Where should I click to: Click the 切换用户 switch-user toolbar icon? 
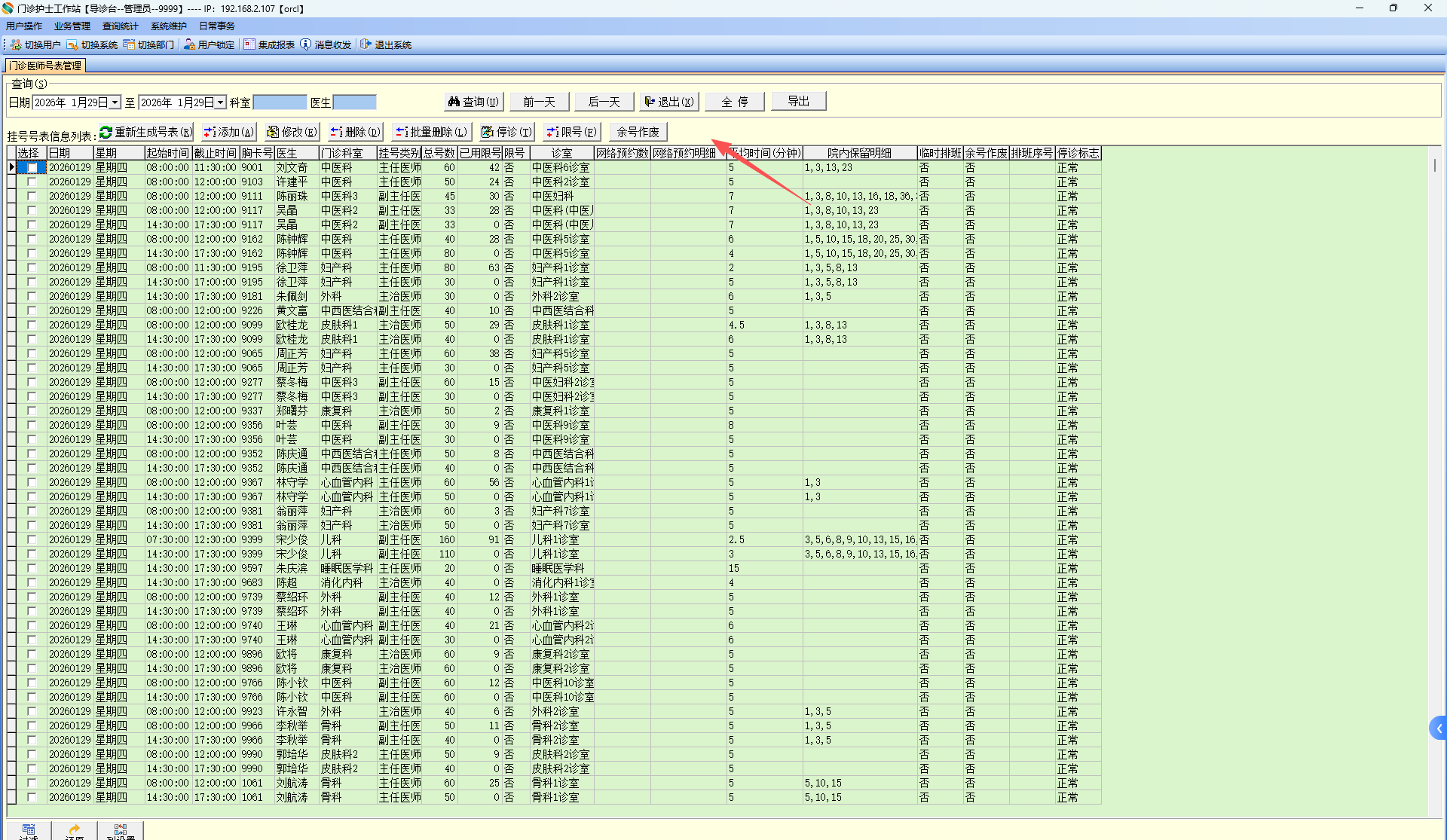(x=16, y=45)
